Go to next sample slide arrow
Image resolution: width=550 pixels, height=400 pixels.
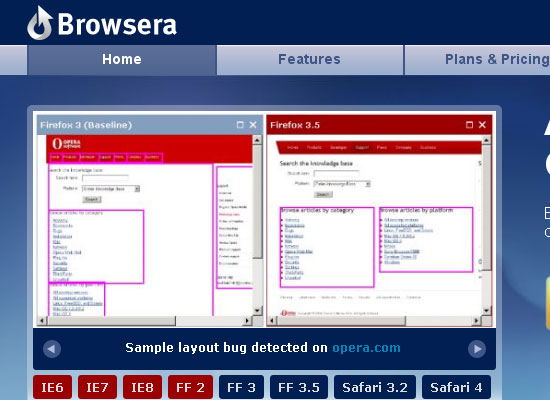[477, 349]
